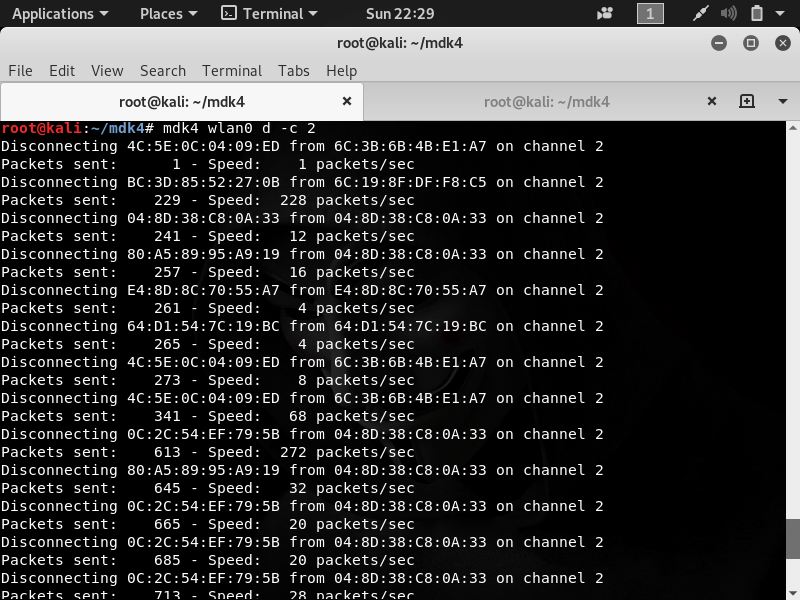Screen dimensions: 800x600
Task: Switch to the second root@kali tab
Action: pyautogui.click(x=546, y=102)
